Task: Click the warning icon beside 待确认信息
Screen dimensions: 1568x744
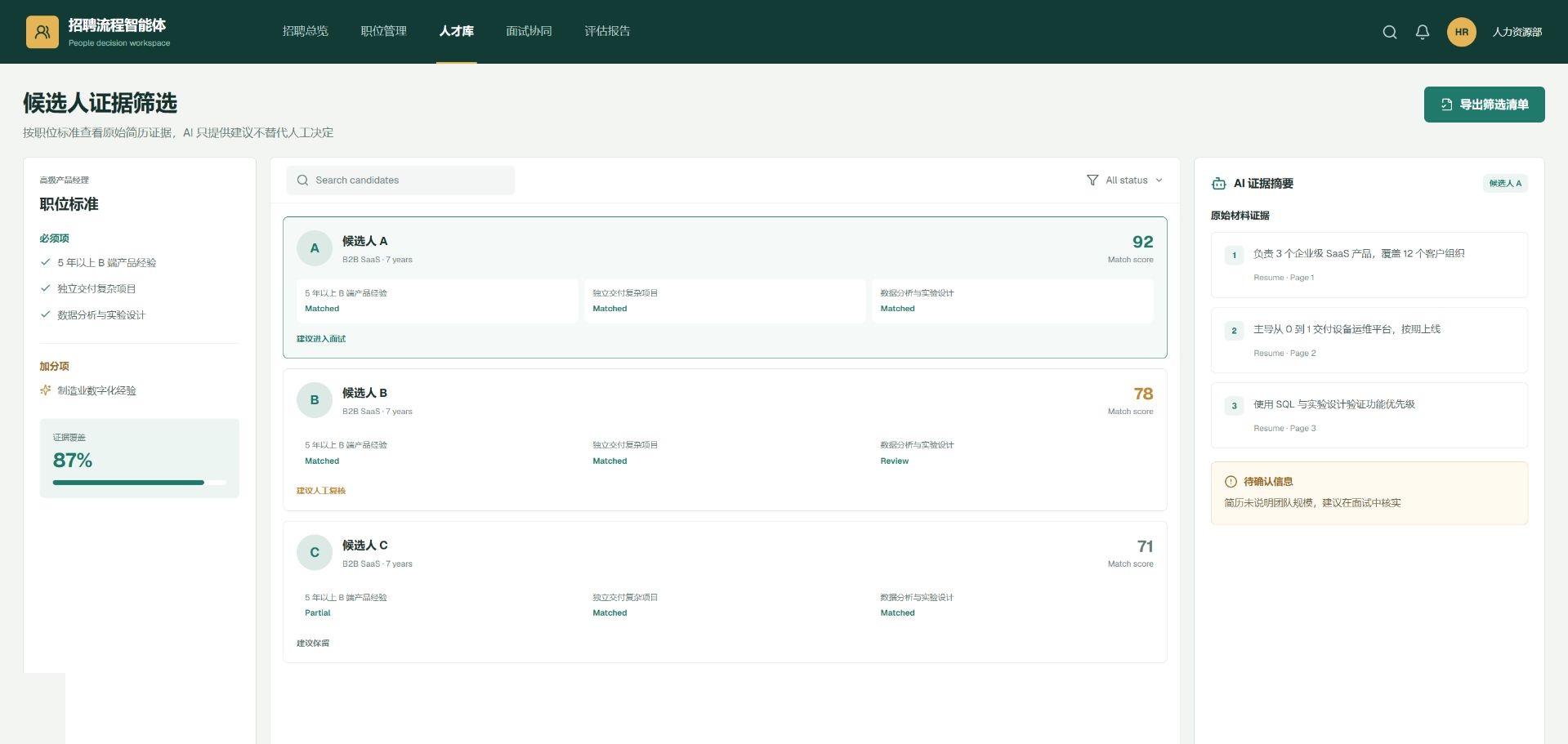Action: coord(1231,482)
